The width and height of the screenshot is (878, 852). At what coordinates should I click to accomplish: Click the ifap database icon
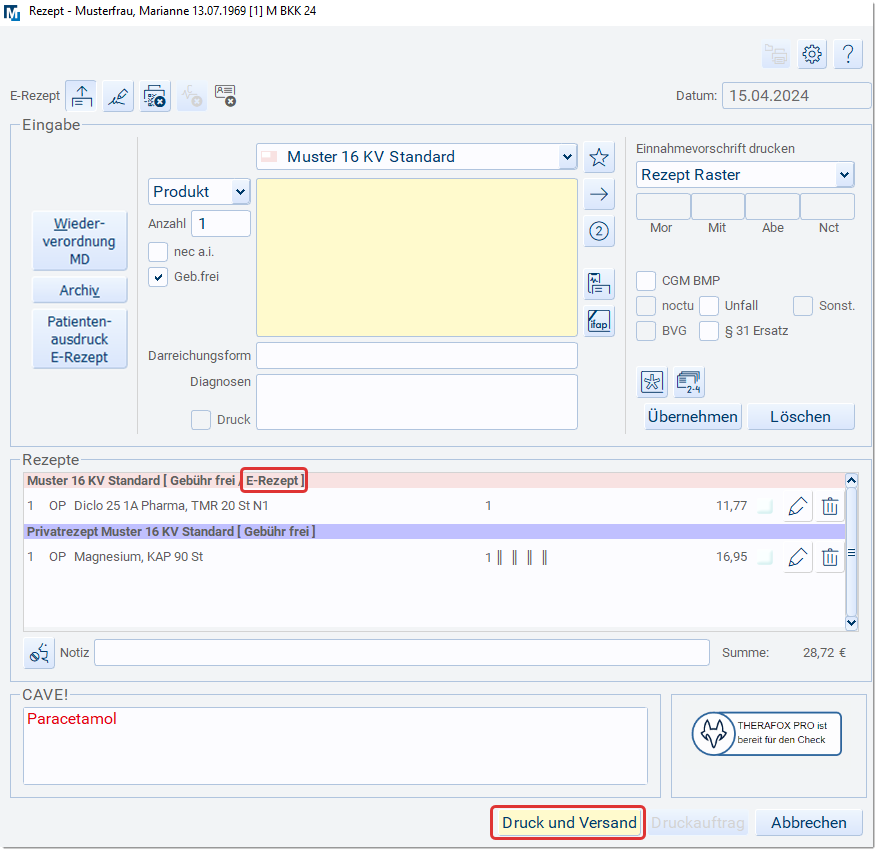(x=599, y=322)
